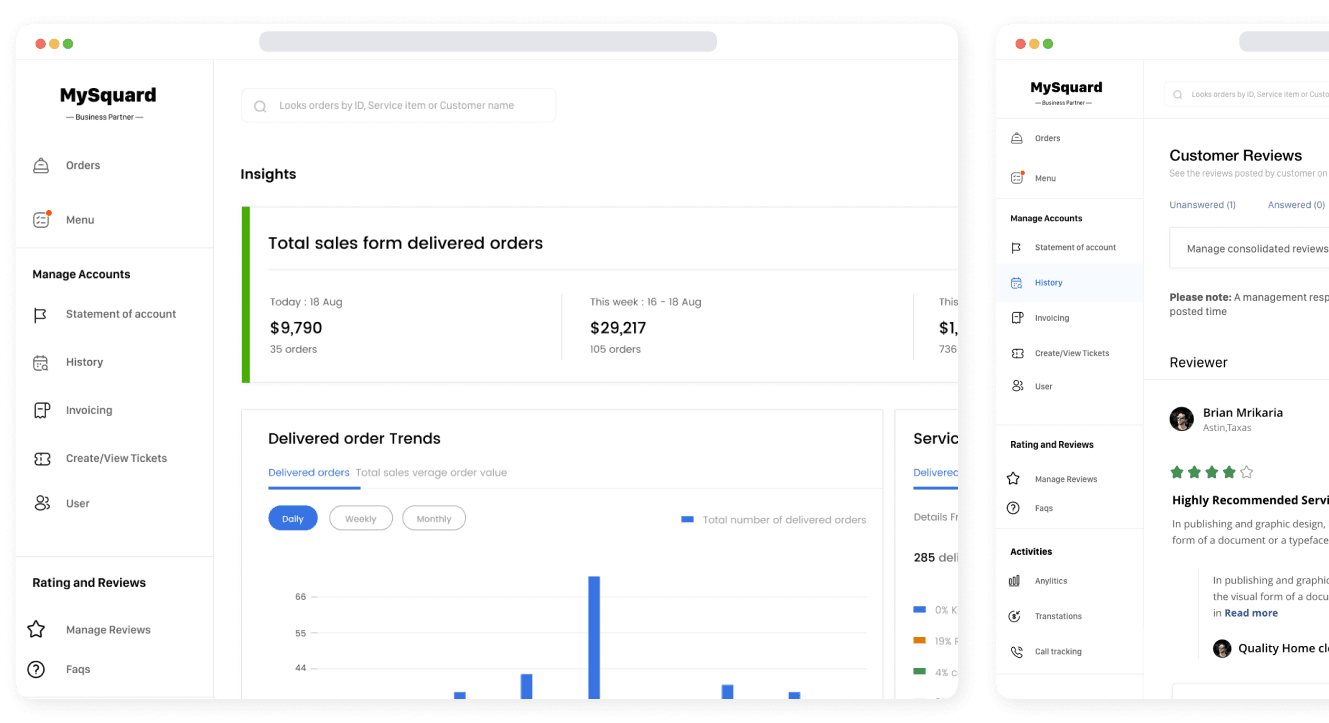
Task: Select the Menu icon in the sidebar
Action: [40, 219]
